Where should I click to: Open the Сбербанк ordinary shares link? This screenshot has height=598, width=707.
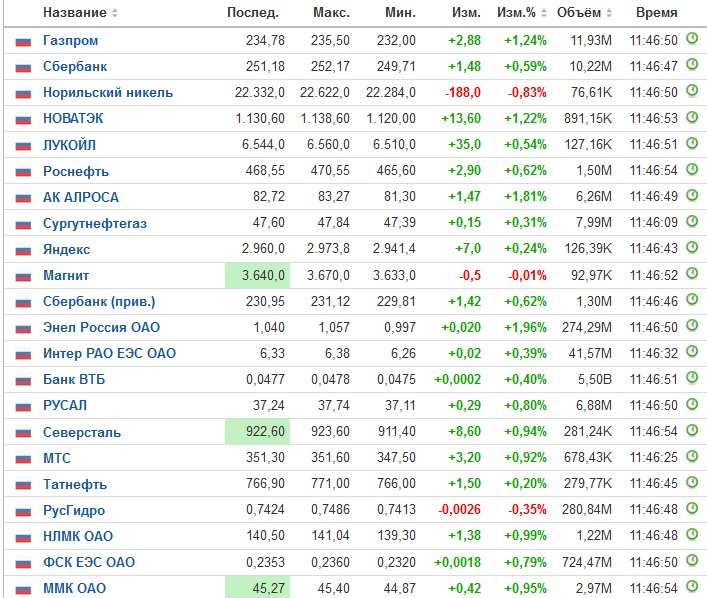pos(75,67)
